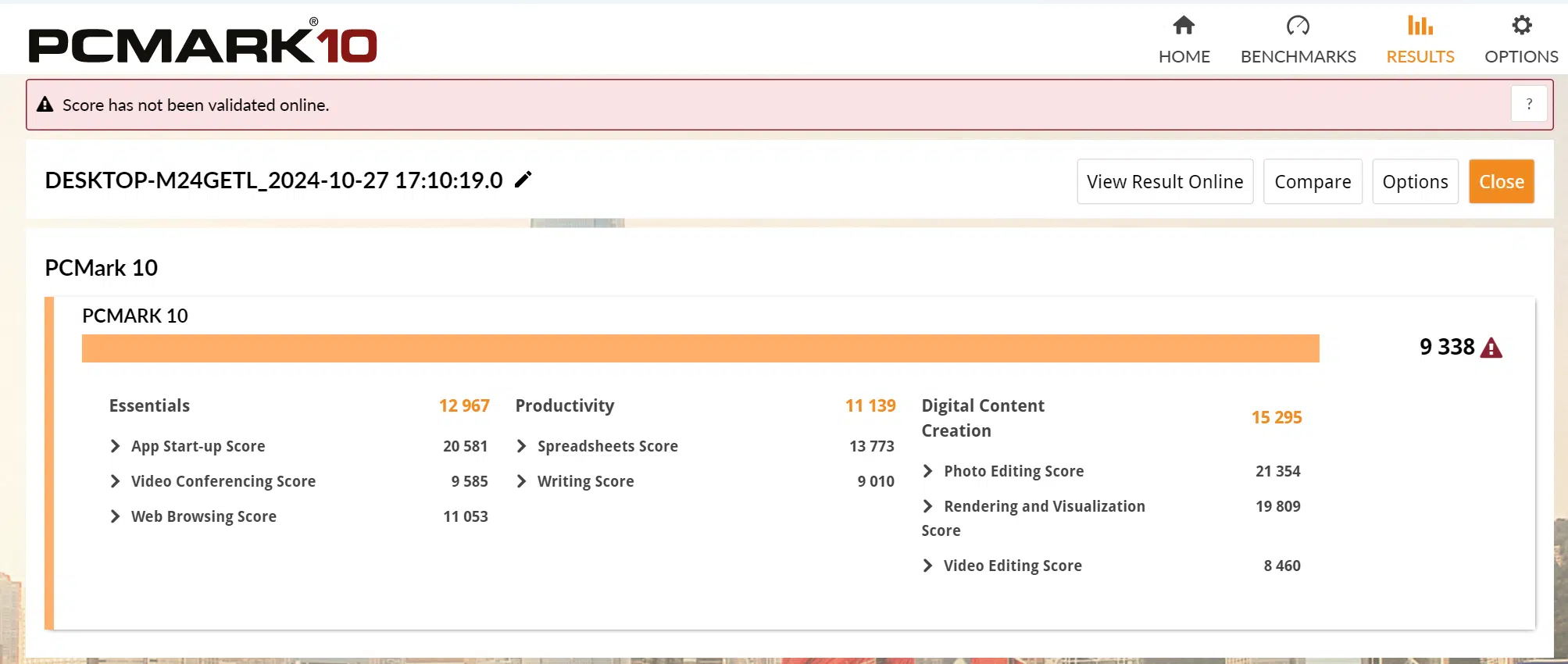This screenshot has height=664, width=1568.
Task: Click the Compare button
Action: [x=1313, y=181]
